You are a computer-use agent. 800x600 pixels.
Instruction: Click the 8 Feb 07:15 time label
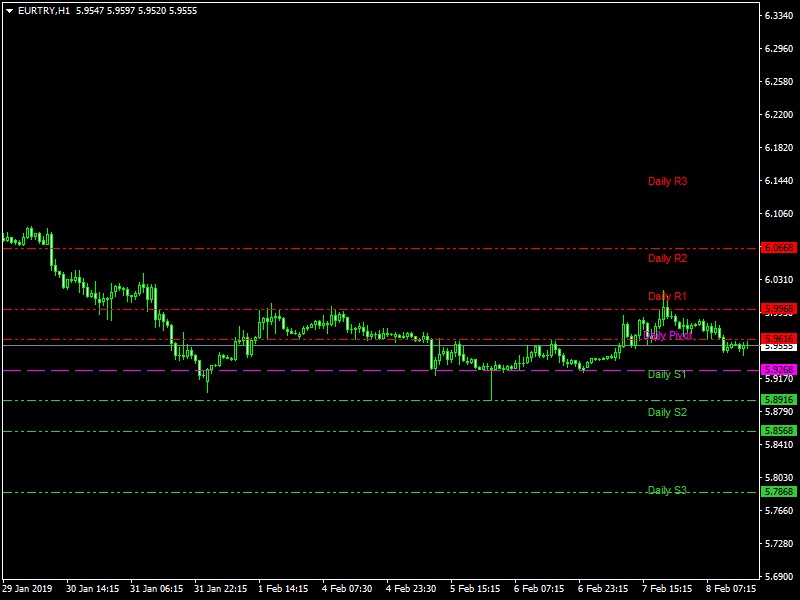click(731, 589)
